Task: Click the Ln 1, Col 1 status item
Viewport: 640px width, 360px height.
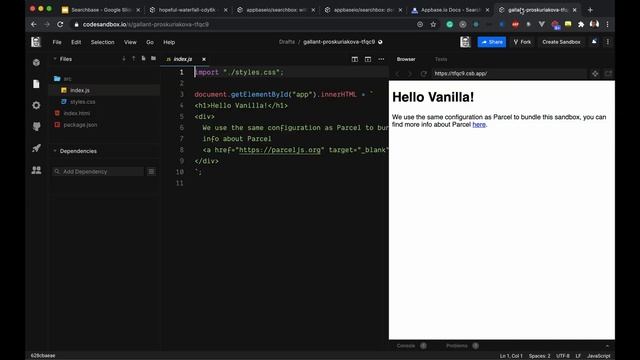Action: click(511, 356)
